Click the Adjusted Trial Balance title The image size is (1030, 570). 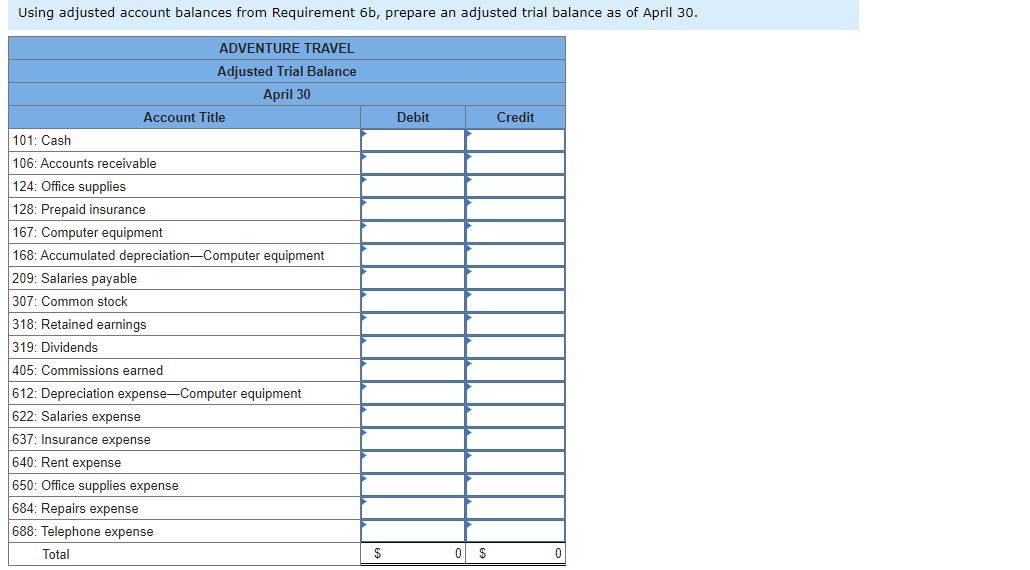(x=287, y=71)
